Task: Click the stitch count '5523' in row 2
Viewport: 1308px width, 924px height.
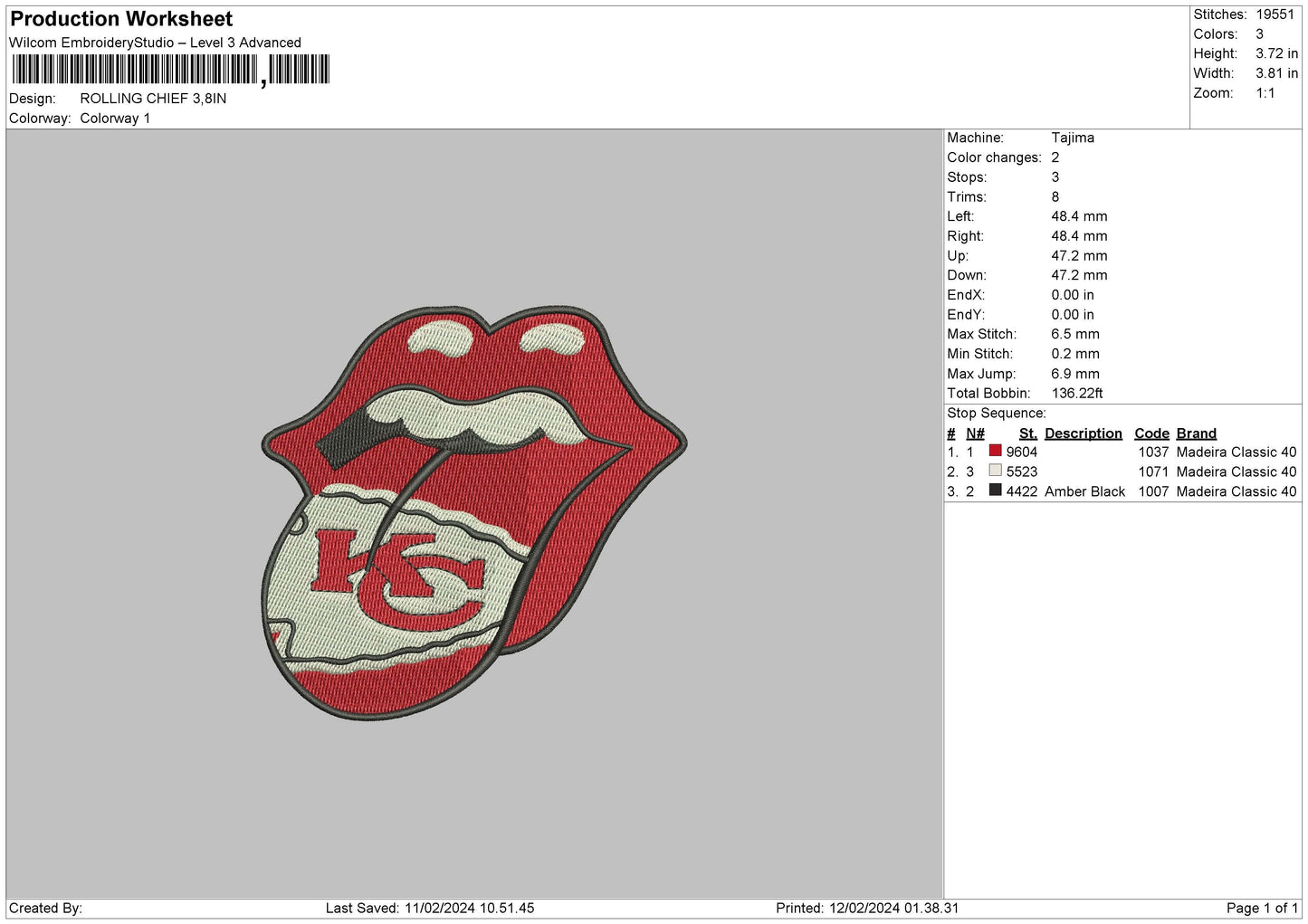Action: tap(1021, 472)
